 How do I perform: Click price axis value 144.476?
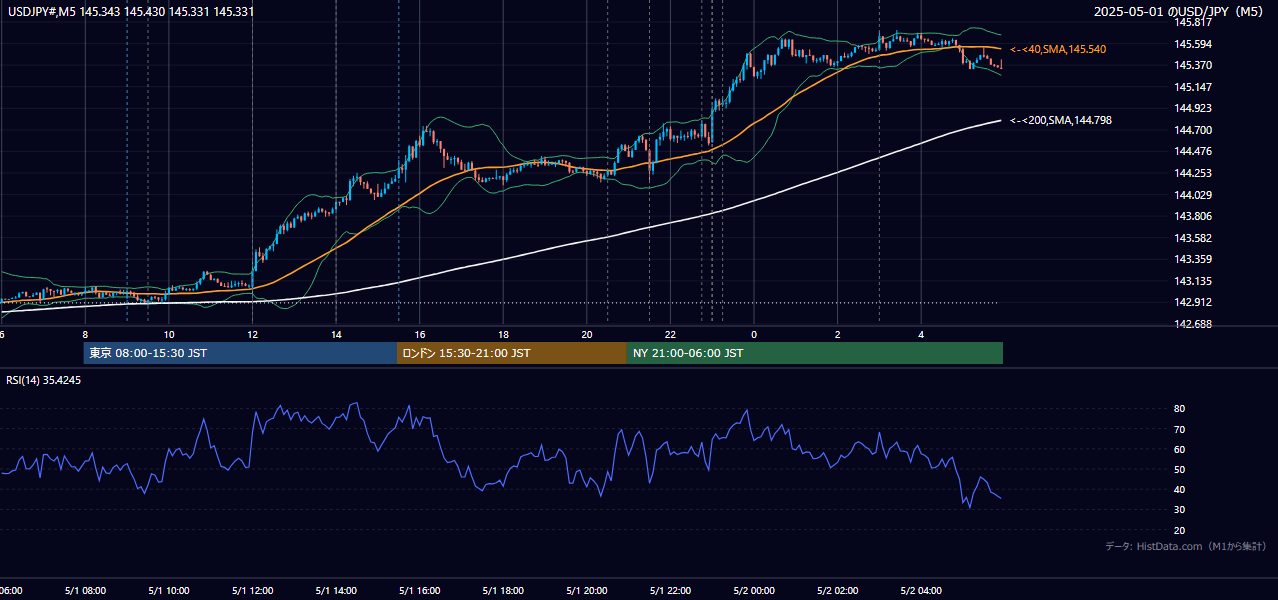[1192, 151]
